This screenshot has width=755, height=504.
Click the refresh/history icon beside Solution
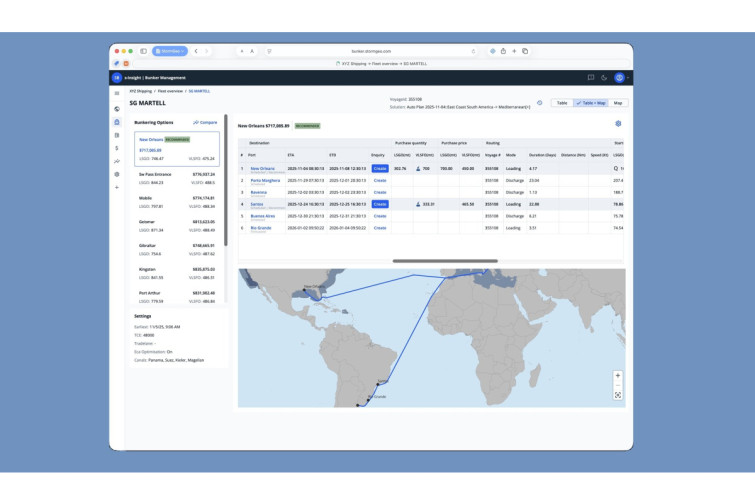click(x=539, y=103)
